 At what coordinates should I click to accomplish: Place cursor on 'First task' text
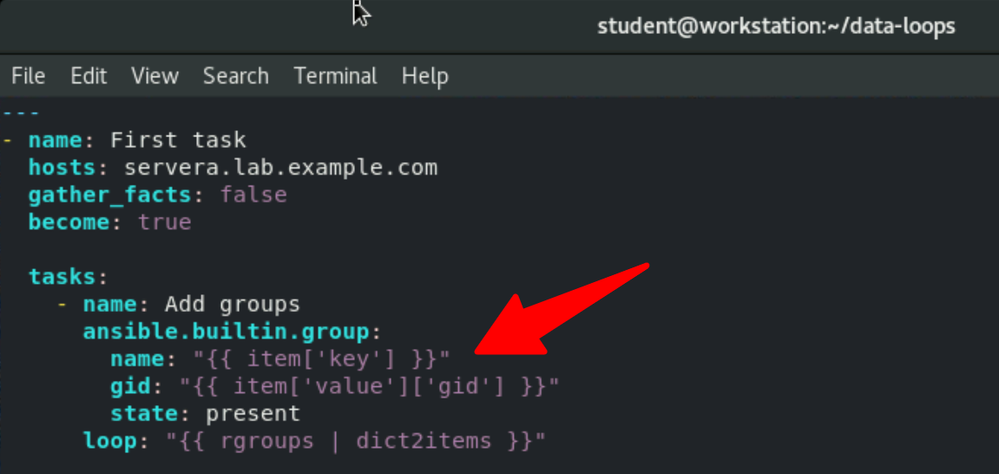178,140
